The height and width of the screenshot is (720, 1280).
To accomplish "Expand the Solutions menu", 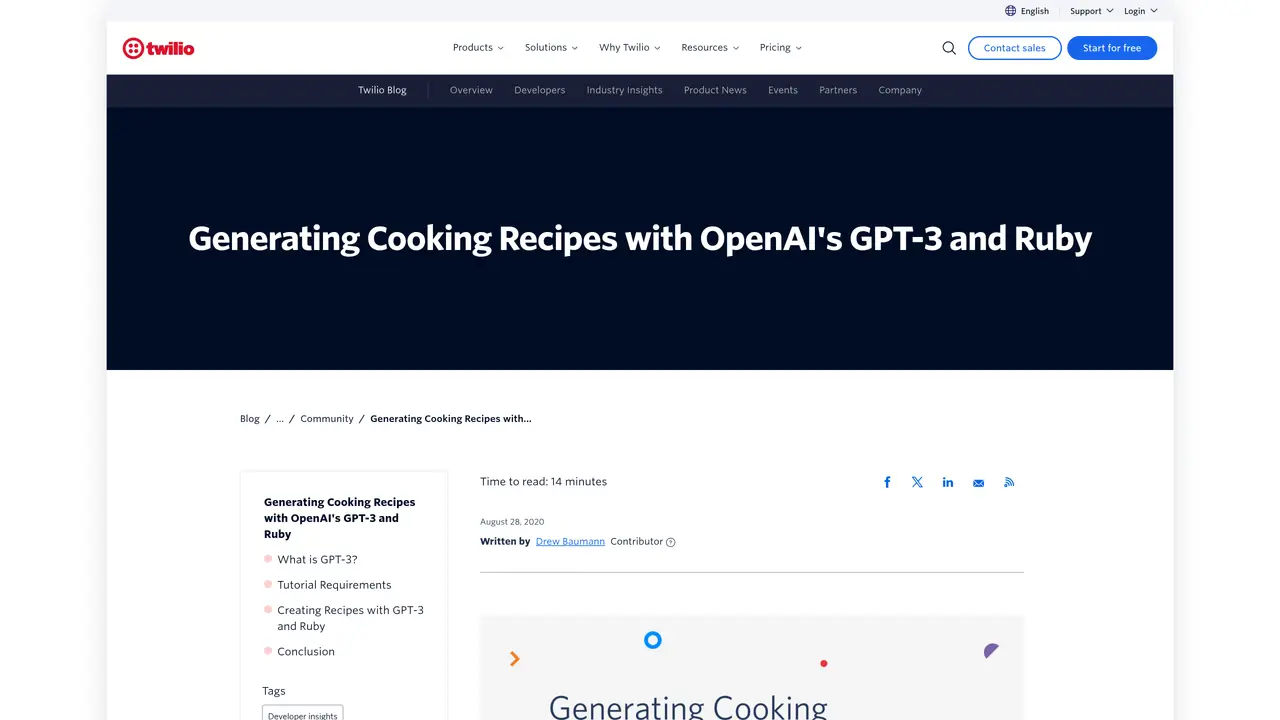I will point(551,48).
